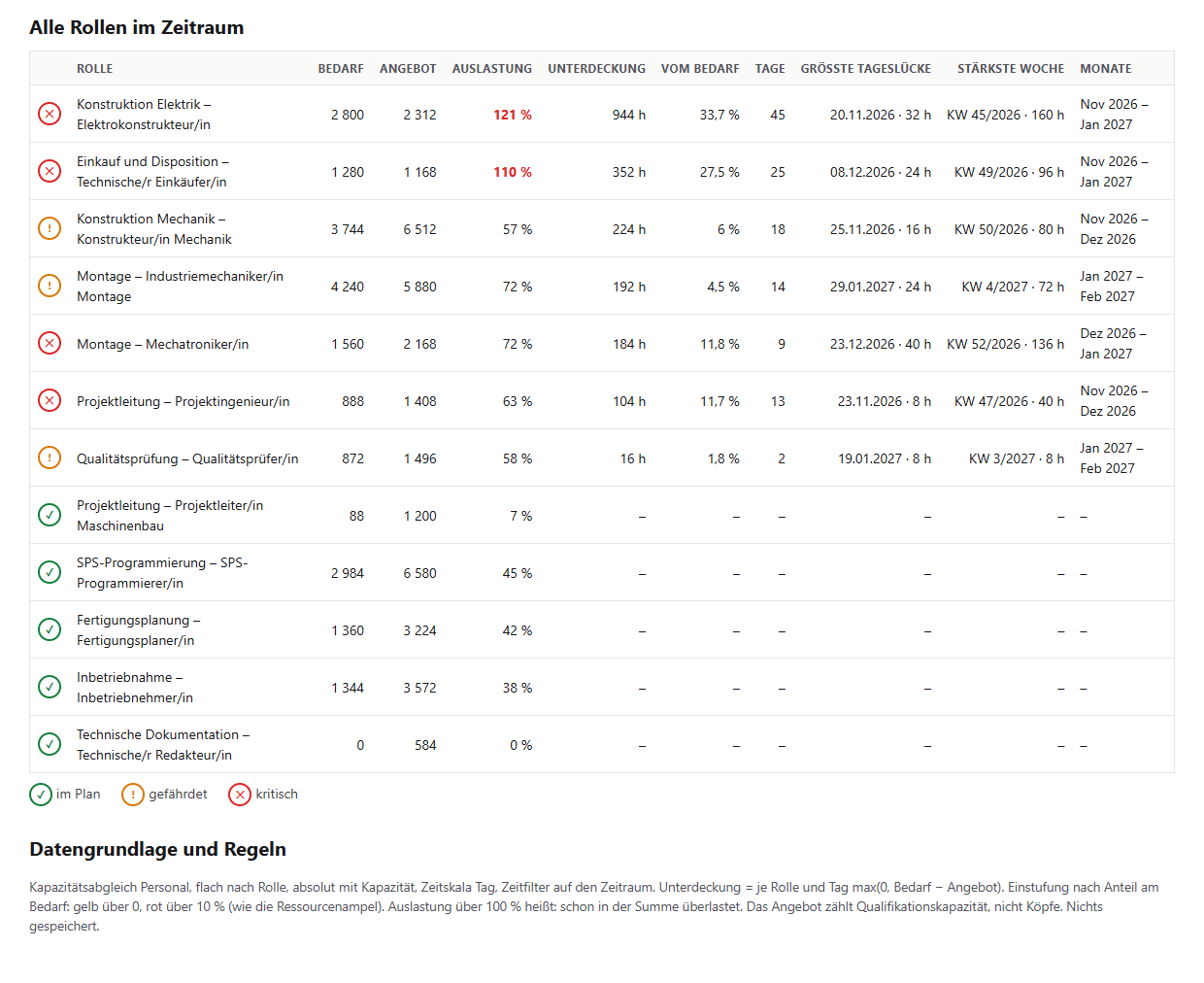Screen dimensions: 1204x983
Task: Click the 944 h shortfall value
Action: (629, 115)
